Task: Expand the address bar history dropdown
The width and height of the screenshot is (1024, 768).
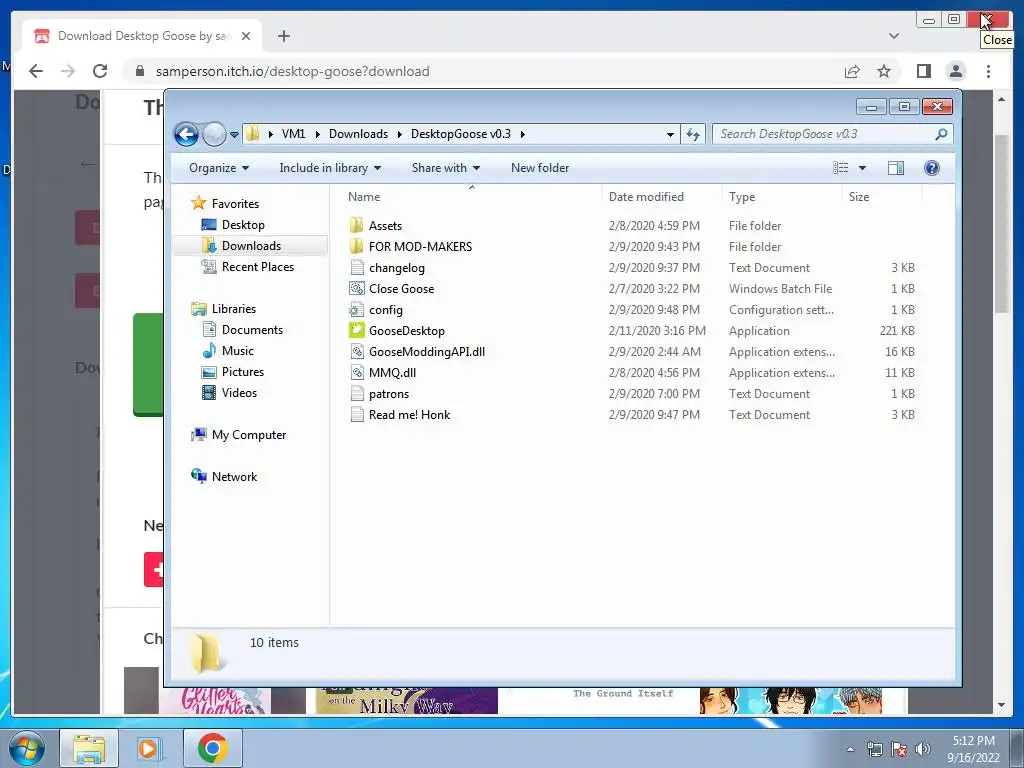Action: pos(670,135)
